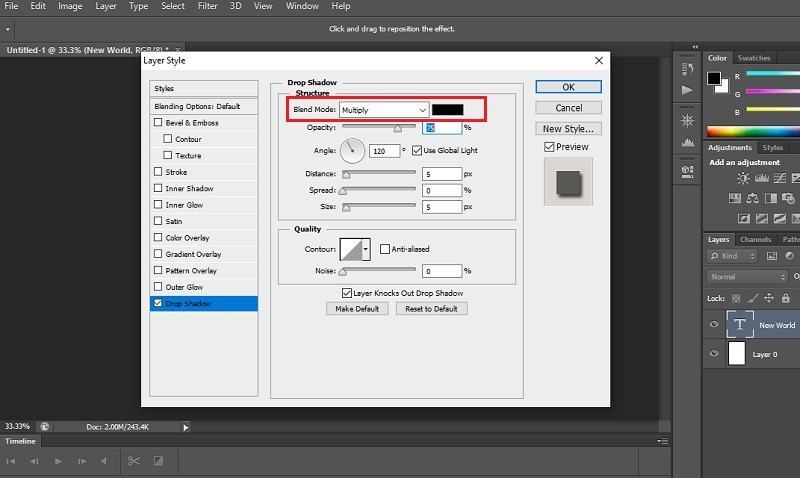Open the Timeline panel flyout menu

[663, 441]
